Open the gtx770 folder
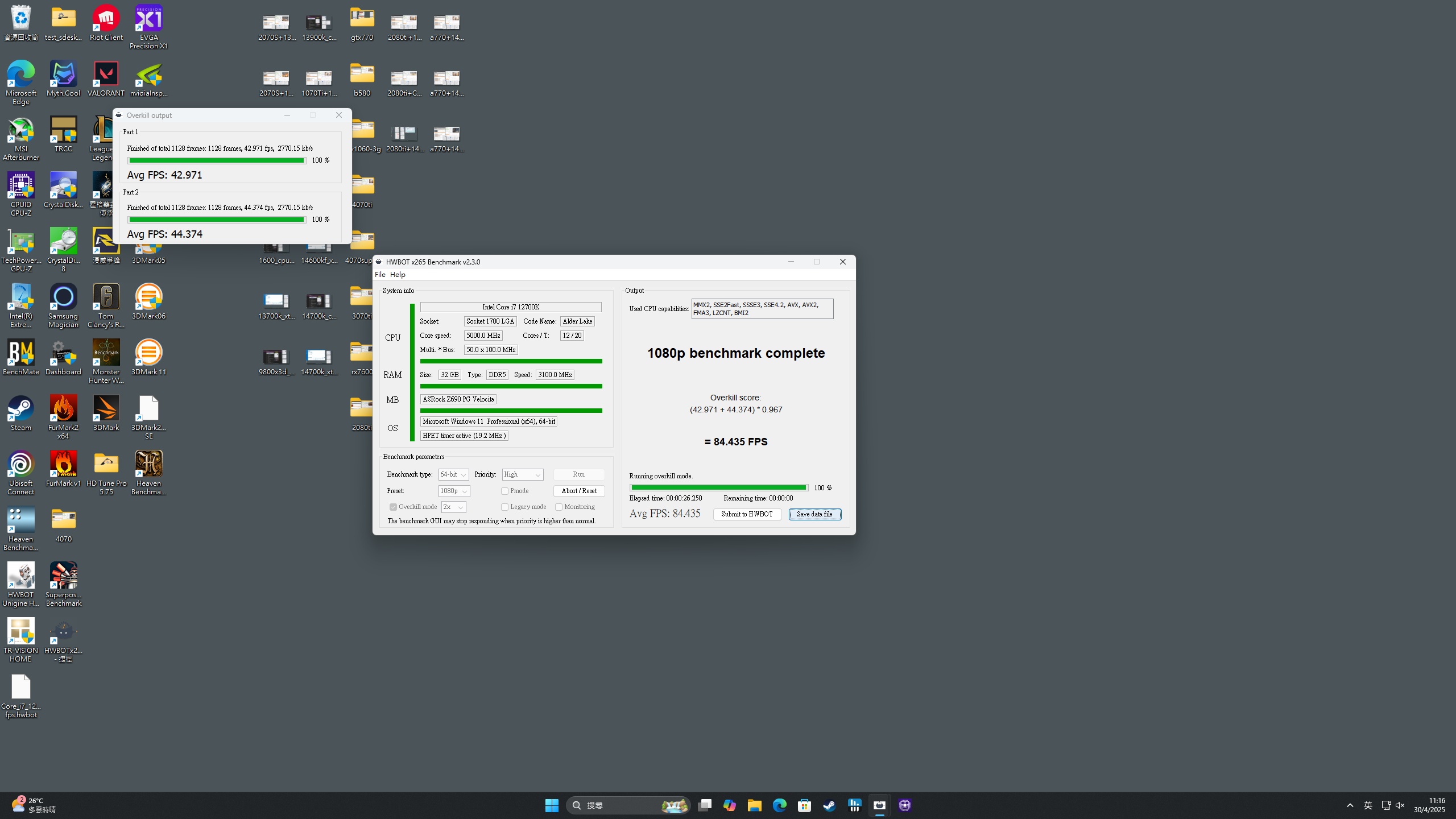Screen dimensions: 1456x819 click(x=362, y=23)
